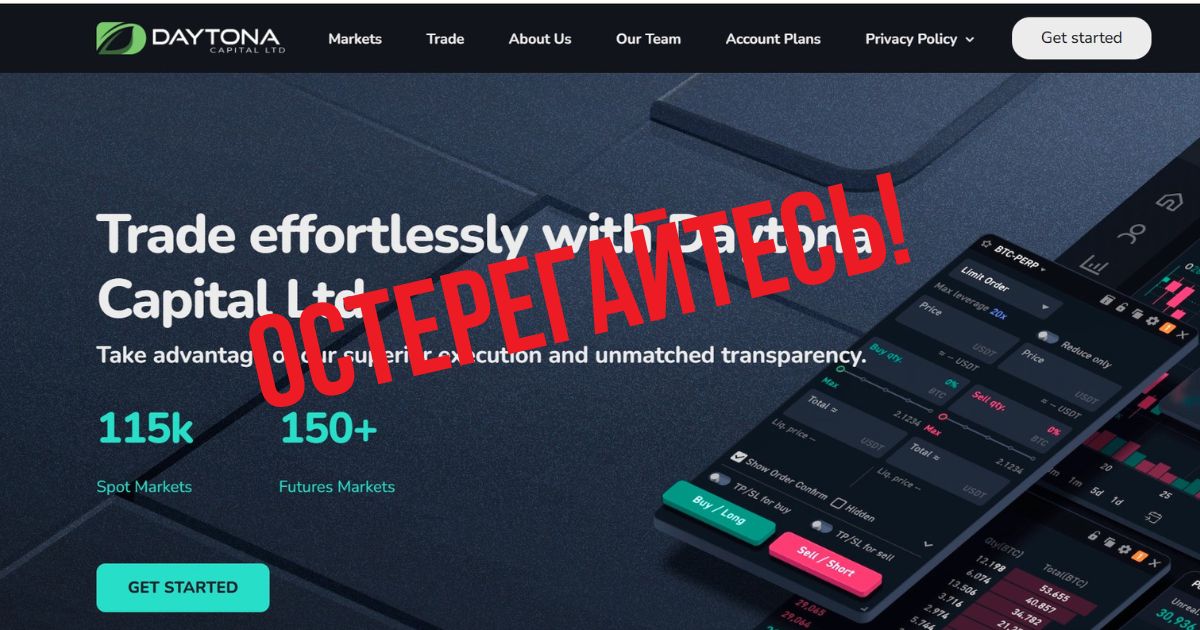Click the gear settings icon in the order panel
Viewport: 1200px width, 630px height.
point(1152,321)
